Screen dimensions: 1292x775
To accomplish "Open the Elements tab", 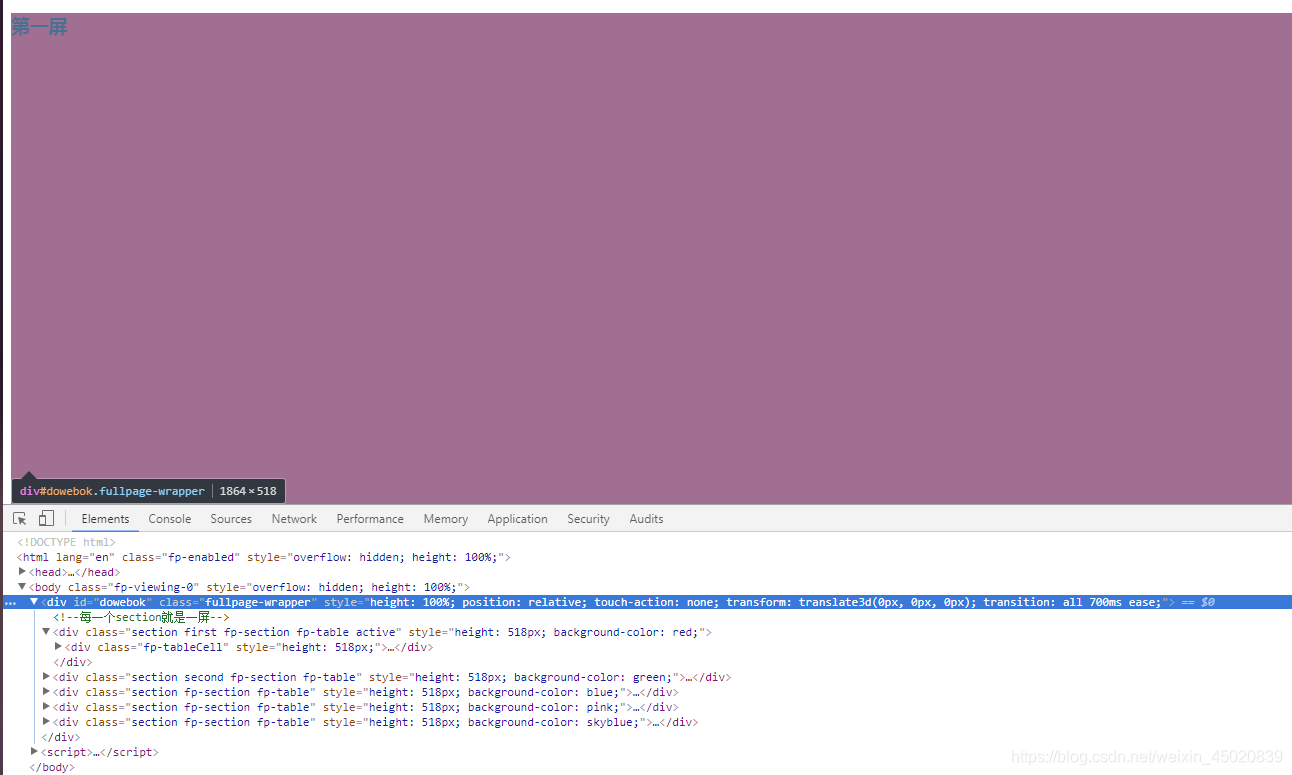I will click(x=105, y=519).
